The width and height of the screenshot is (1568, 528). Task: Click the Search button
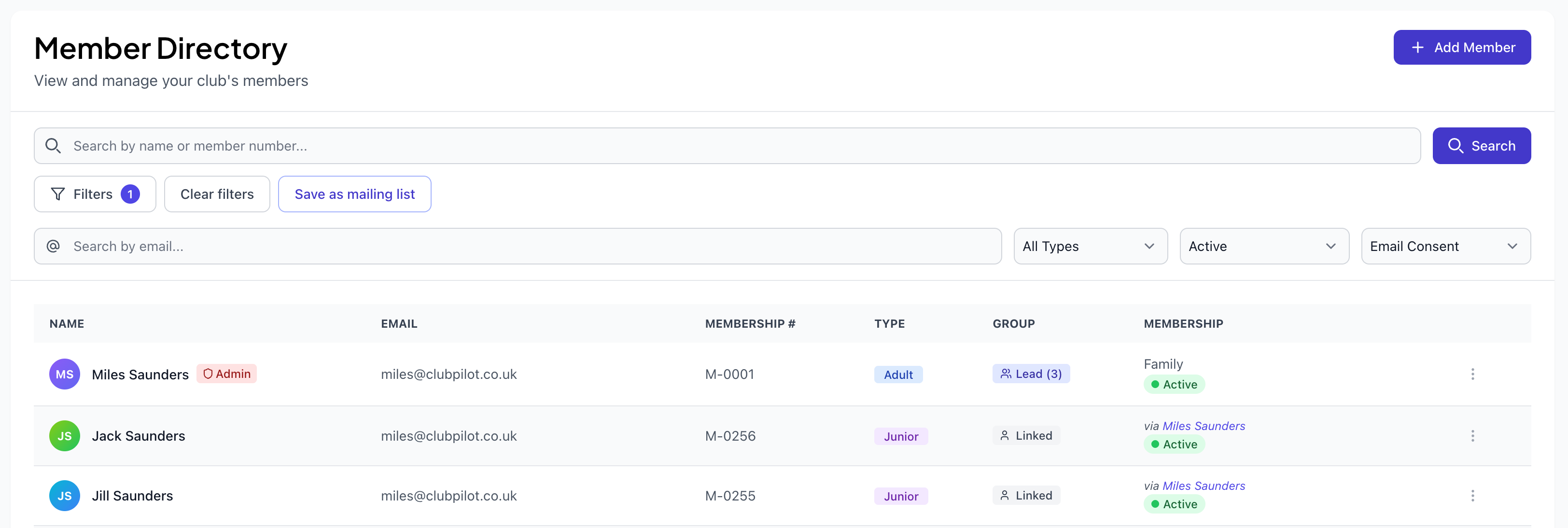(x=1481, y=146)
